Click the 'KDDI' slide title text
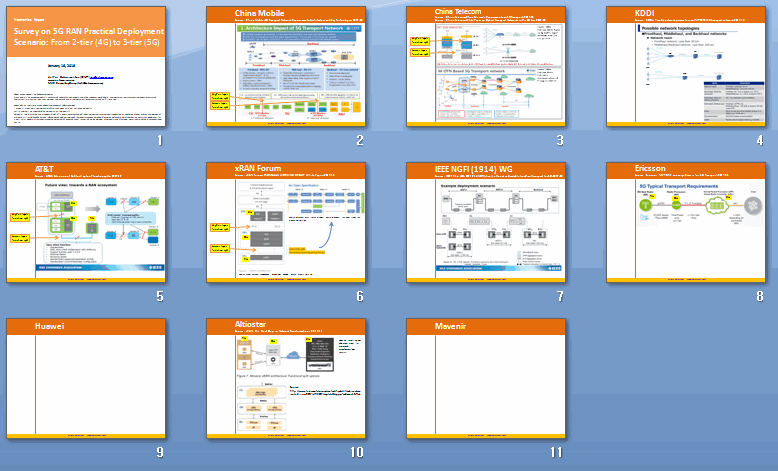 point(645,13)
